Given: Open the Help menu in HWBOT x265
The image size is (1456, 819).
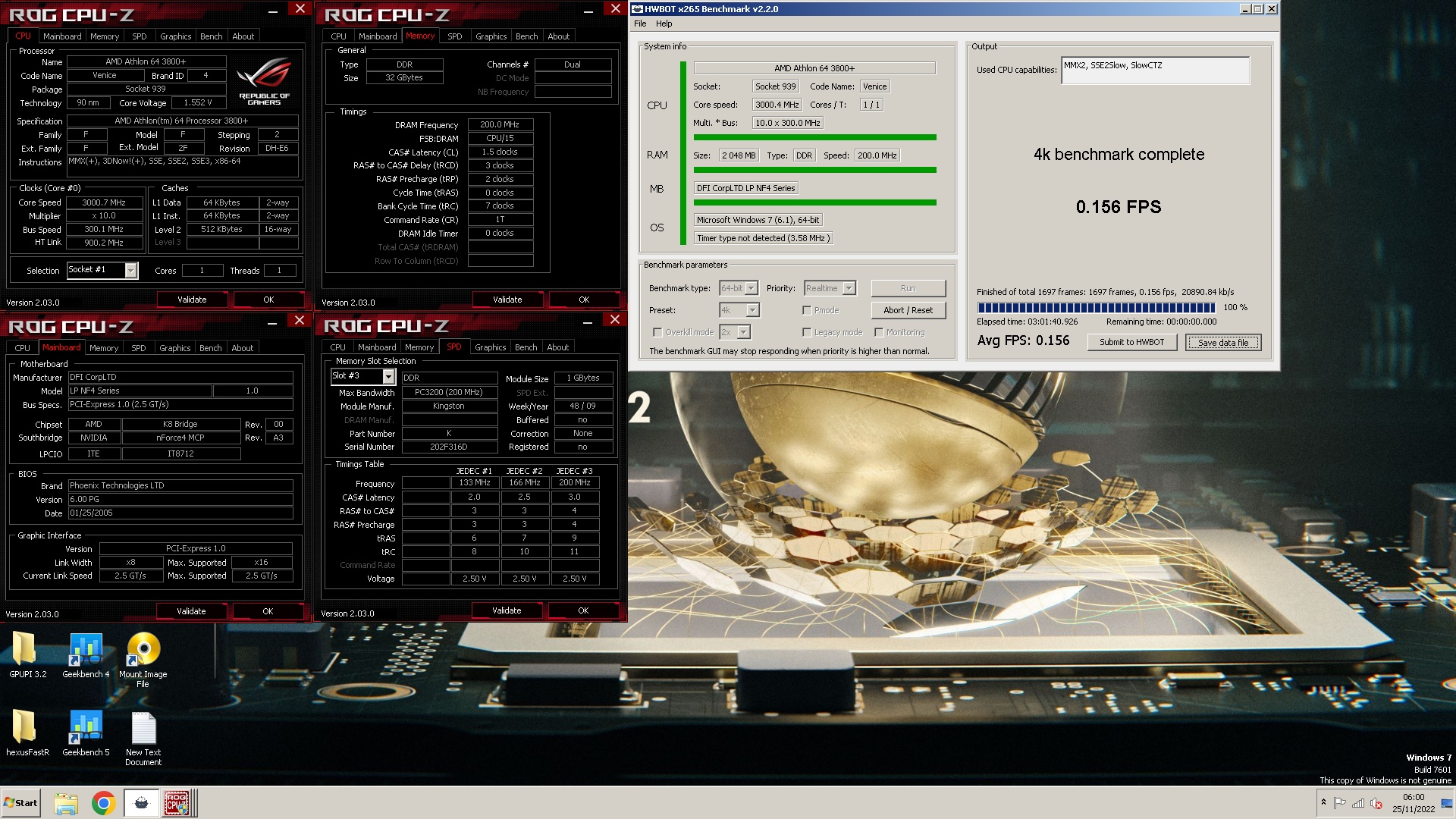Looking at the screenshot, I should click(664, 24).
